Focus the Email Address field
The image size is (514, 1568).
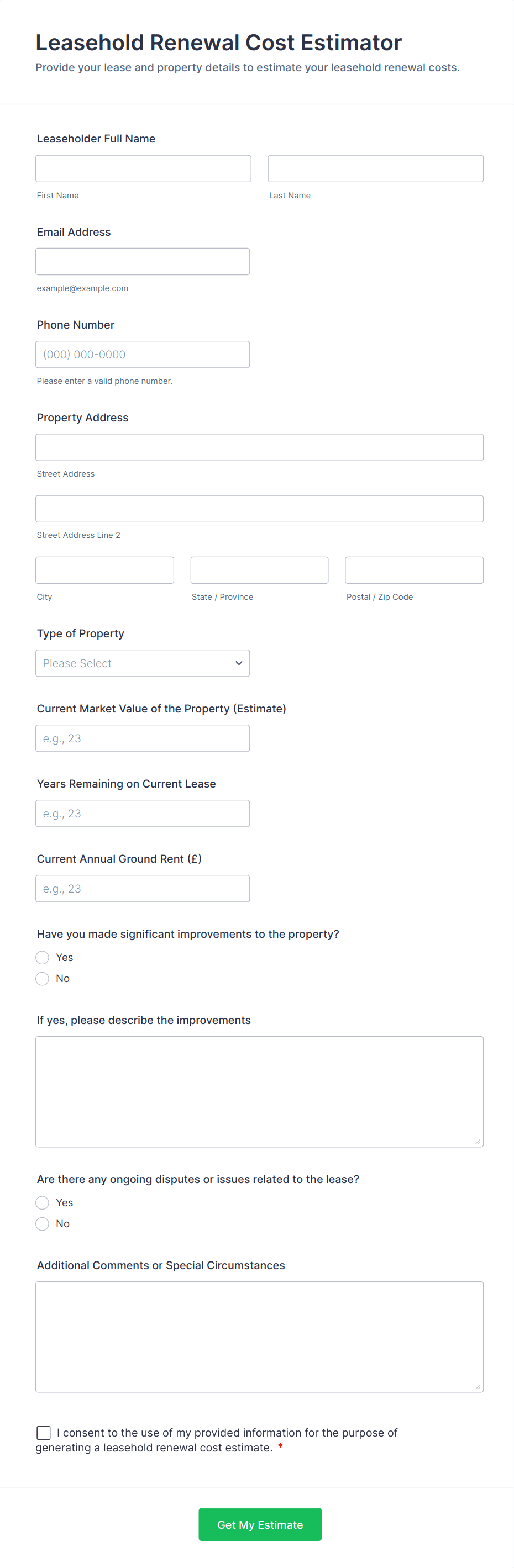(143, 262)
